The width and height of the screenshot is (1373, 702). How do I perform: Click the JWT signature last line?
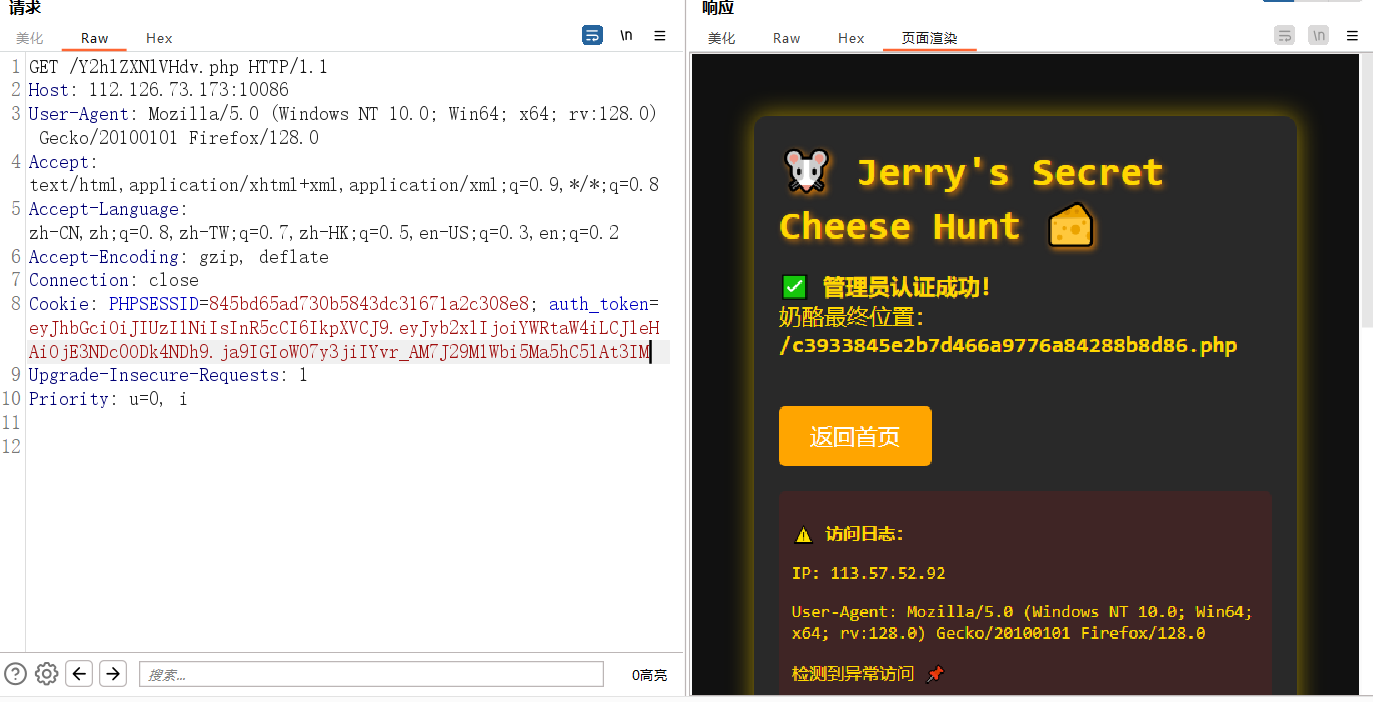click(x=340, y=352)
